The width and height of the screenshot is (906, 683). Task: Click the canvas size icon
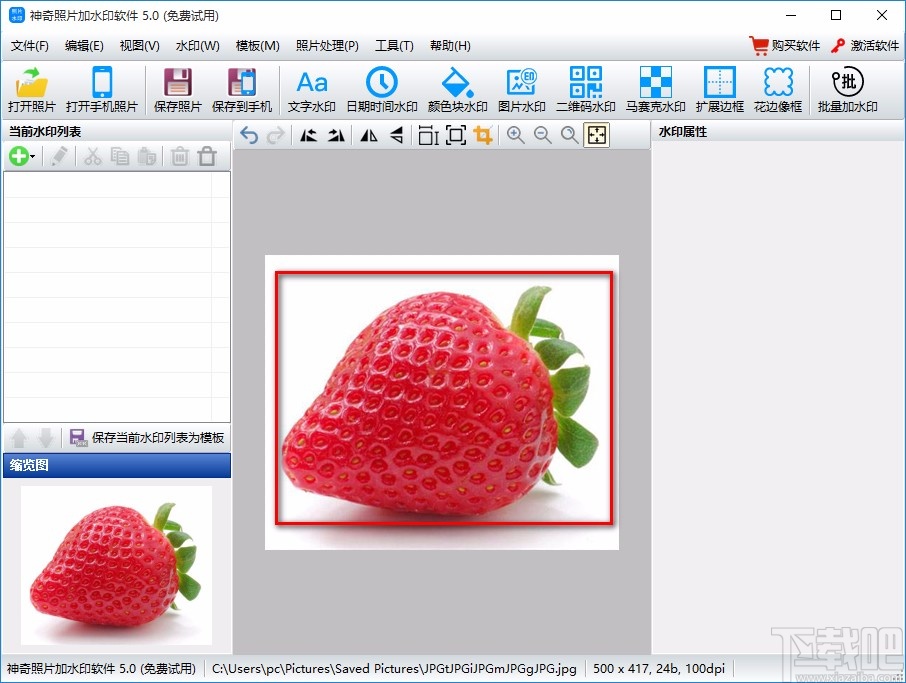(456, 136)
